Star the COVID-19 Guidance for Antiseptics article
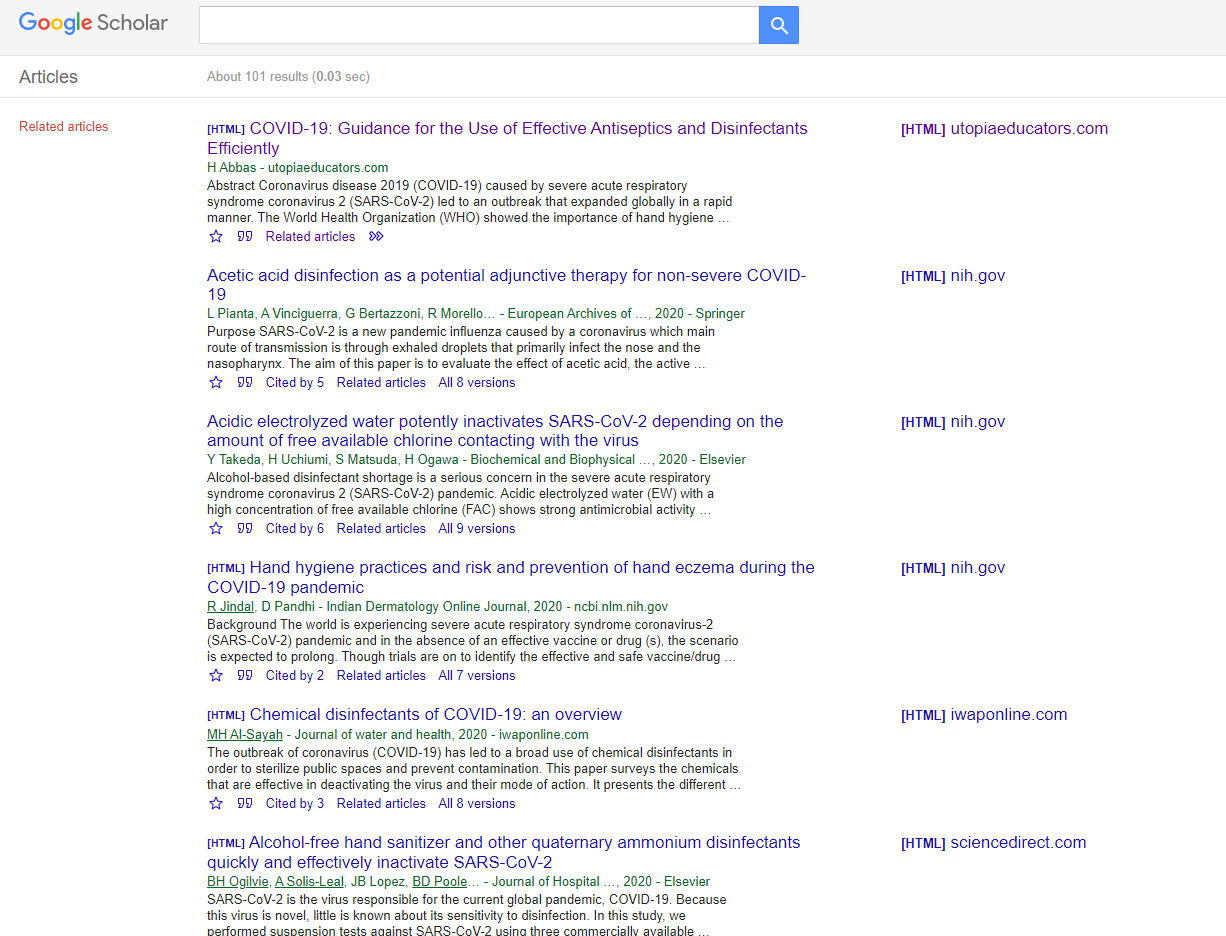This screenshot has height=936, width=1226. [216, 236]
